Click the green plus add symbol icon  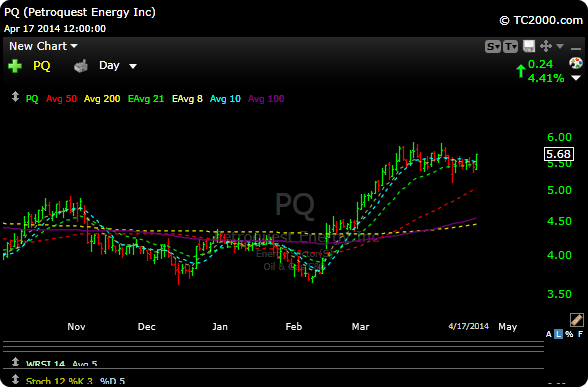15,66
